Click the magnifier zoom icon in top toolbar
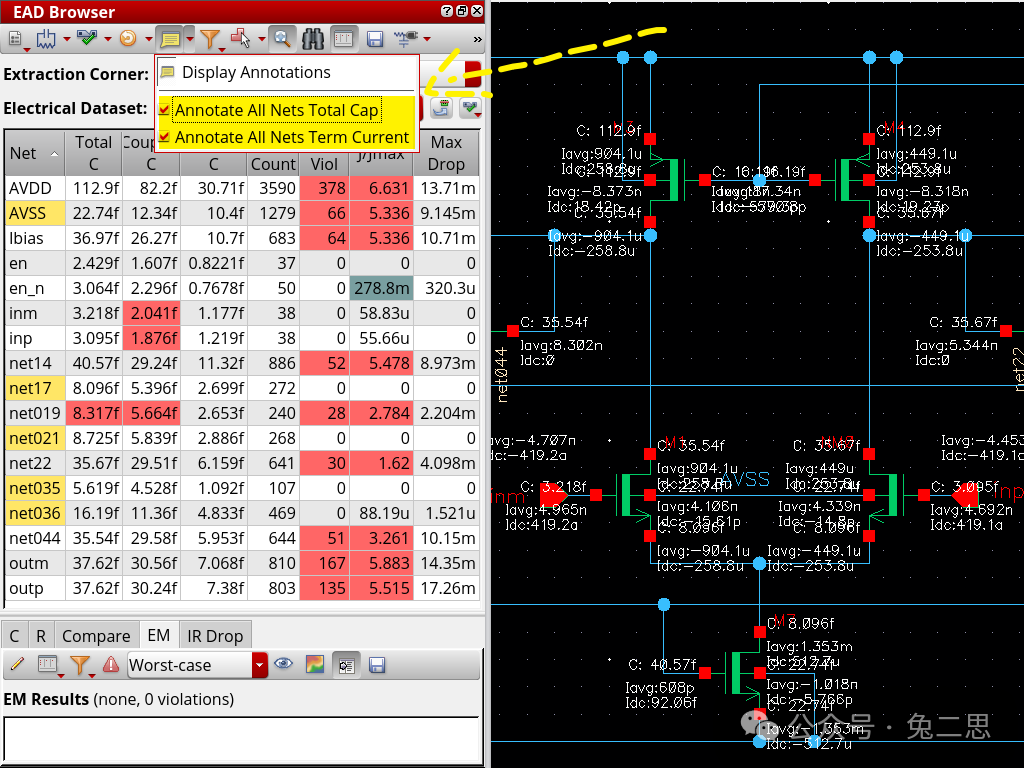Screen dimensions: 1024x768 click(282, 39)
